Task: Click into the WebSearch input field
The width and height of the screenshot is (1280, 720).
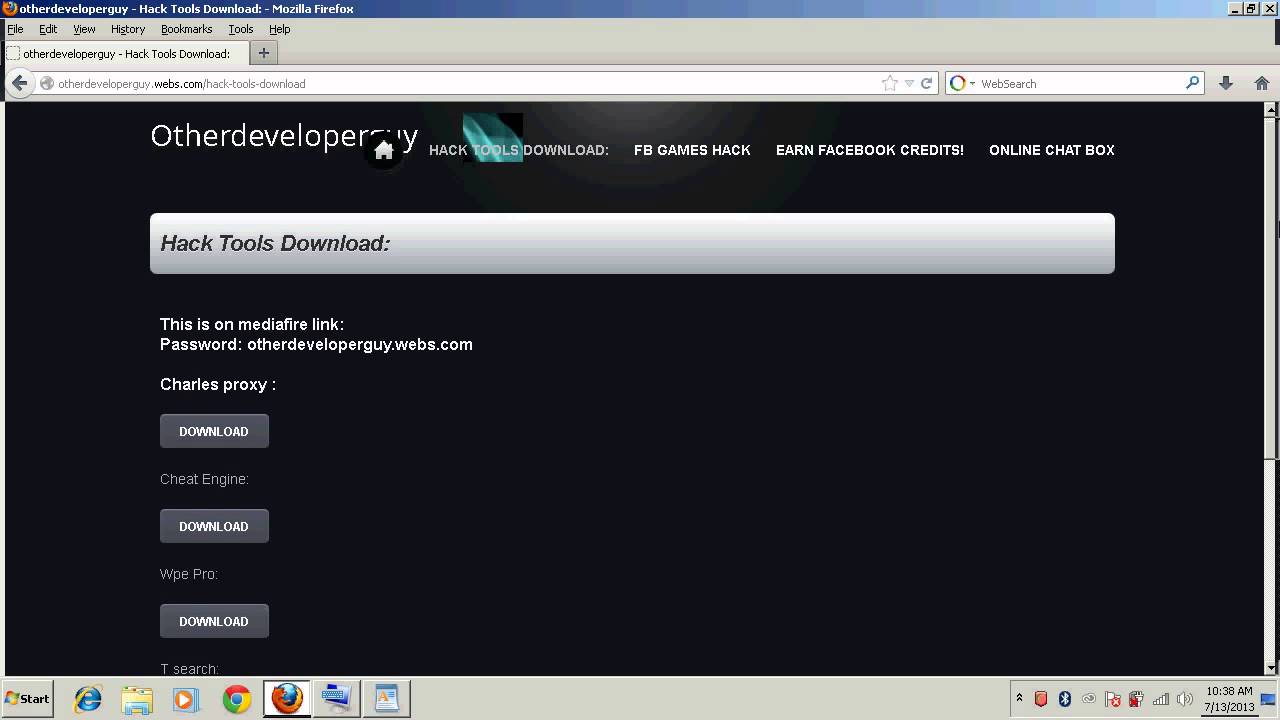Action: [1080, 83]
